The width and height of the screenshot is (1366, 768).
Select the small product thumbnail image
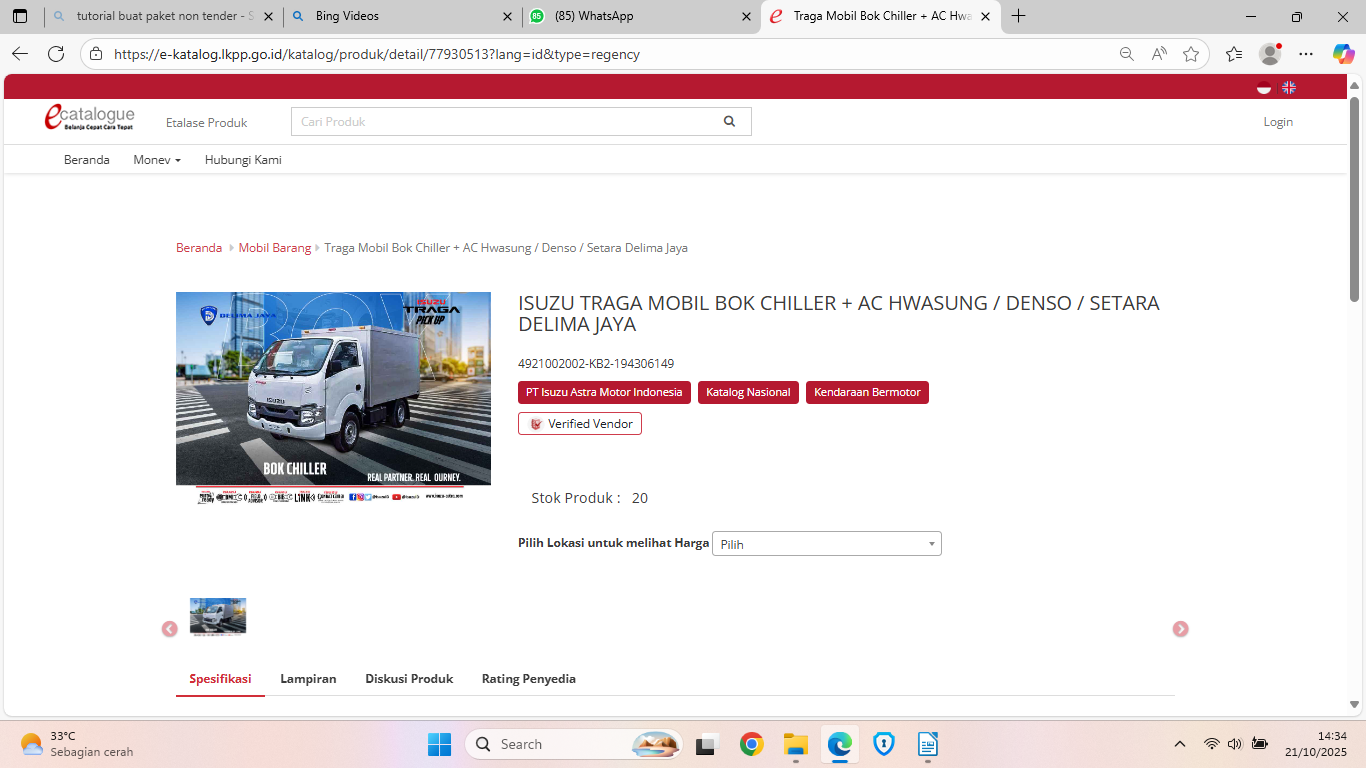[x=218, y=617]
